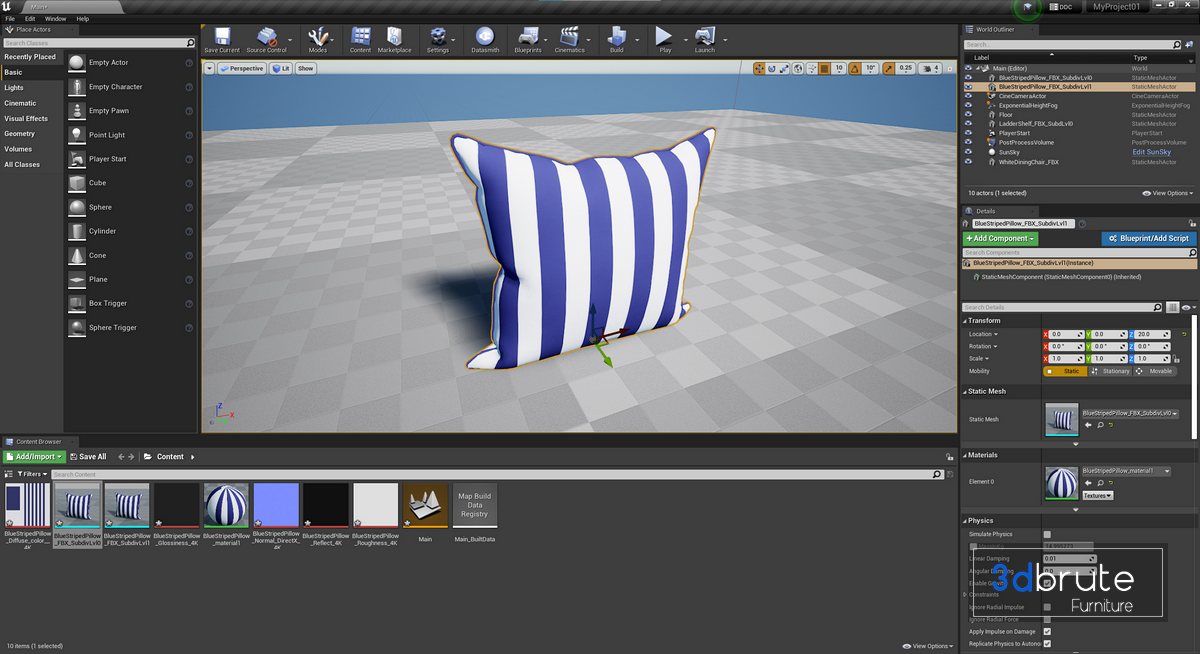
Task: Set Mobility to Movable
Action: tap(1153, 371)
